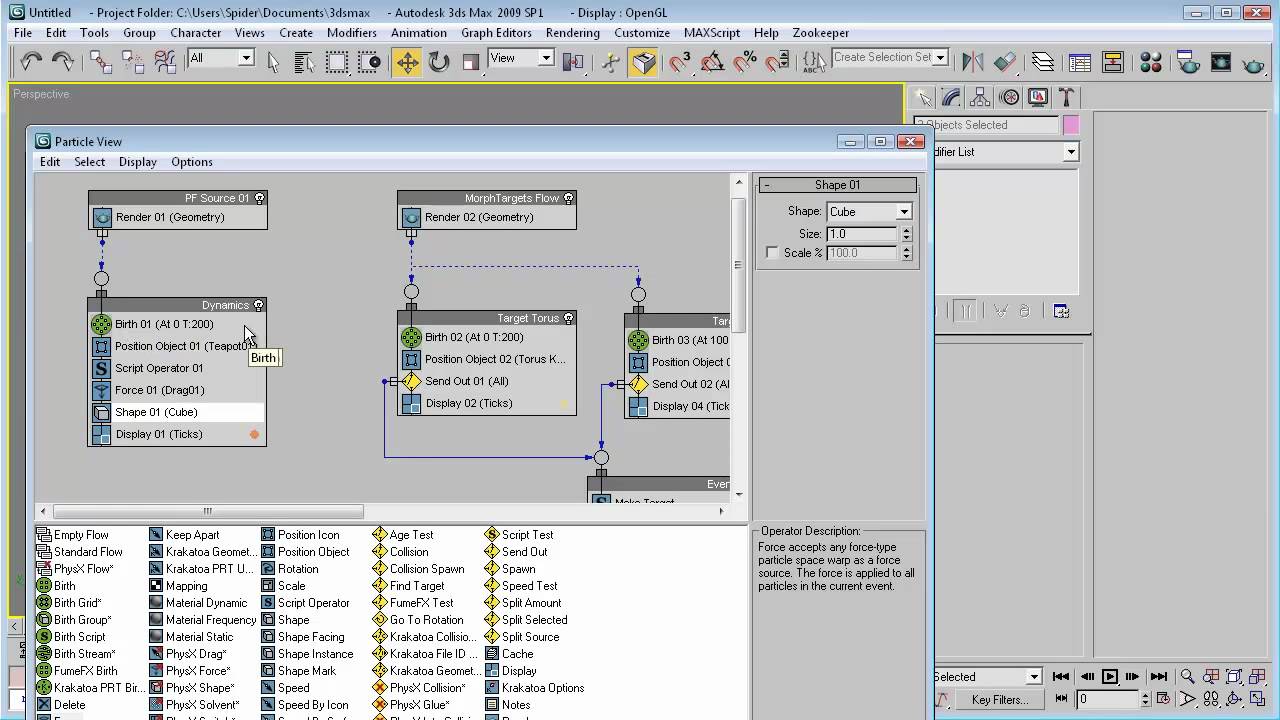Toggle MorphTargets Flow lightbulb
Viewport: 1280px width, 720px height.
click(568, 198)
